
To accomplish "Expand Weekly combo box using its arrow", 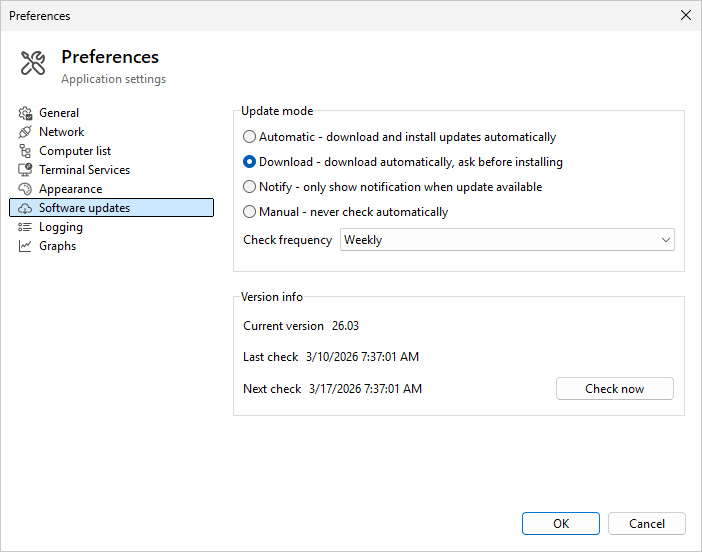I will coord(665,240).
